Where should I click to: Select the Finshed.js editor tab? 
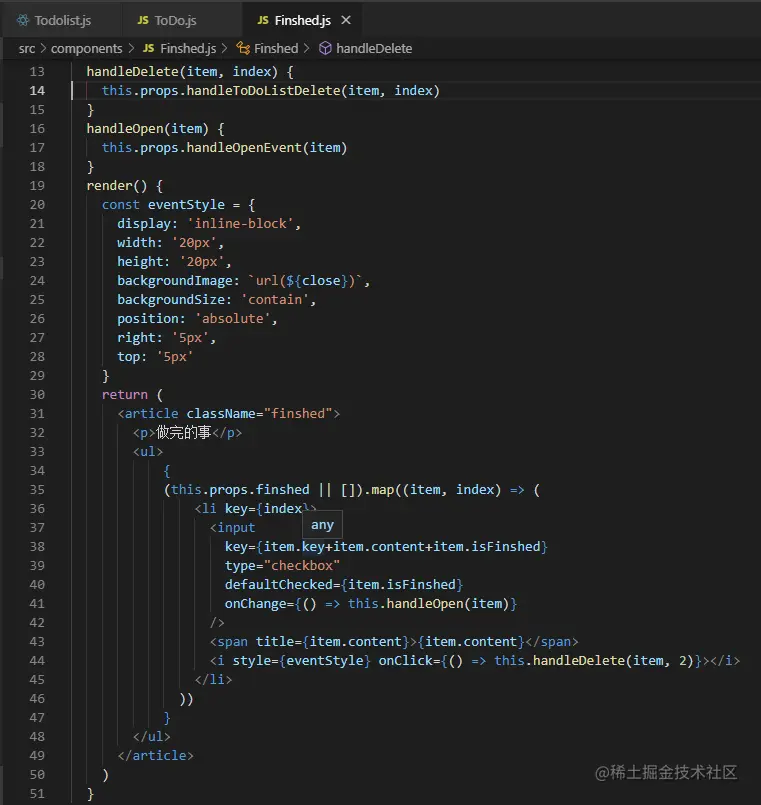point(302,21)
